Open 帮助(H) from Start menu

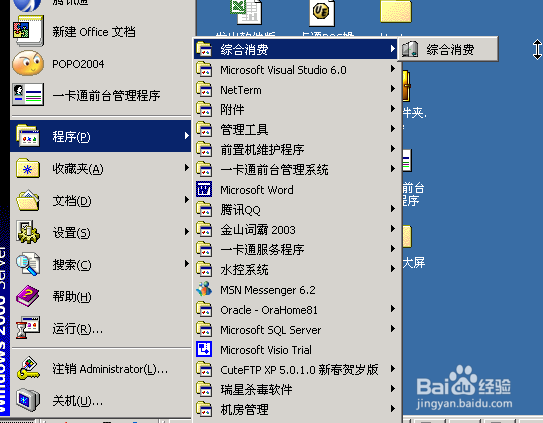tap(100, 297)
